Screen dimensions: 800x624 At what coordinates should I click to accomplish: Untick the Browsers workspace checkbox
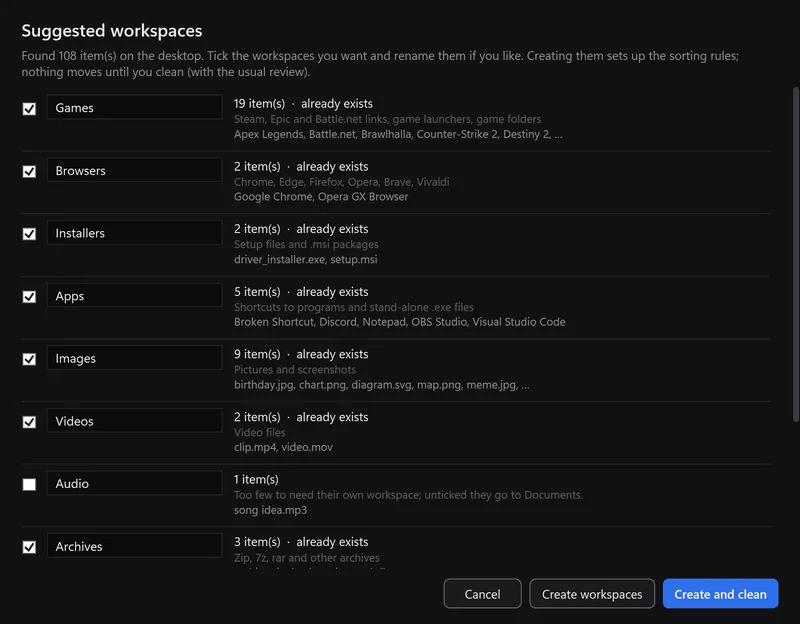(29, 171)
